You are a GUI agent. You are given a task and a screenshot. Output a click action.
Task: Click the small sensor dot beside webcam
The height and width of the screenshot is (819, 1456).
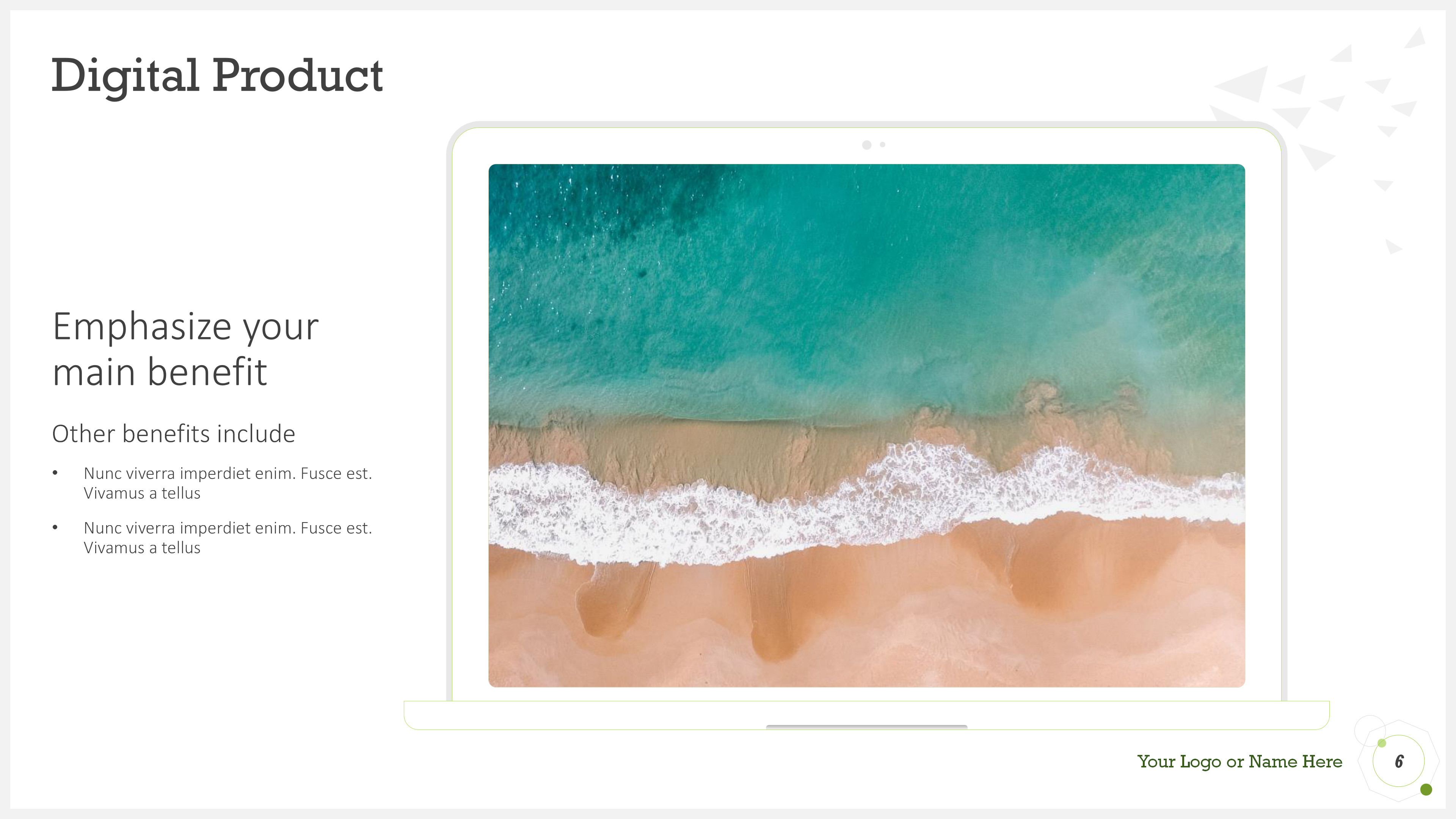pos(882,145)
